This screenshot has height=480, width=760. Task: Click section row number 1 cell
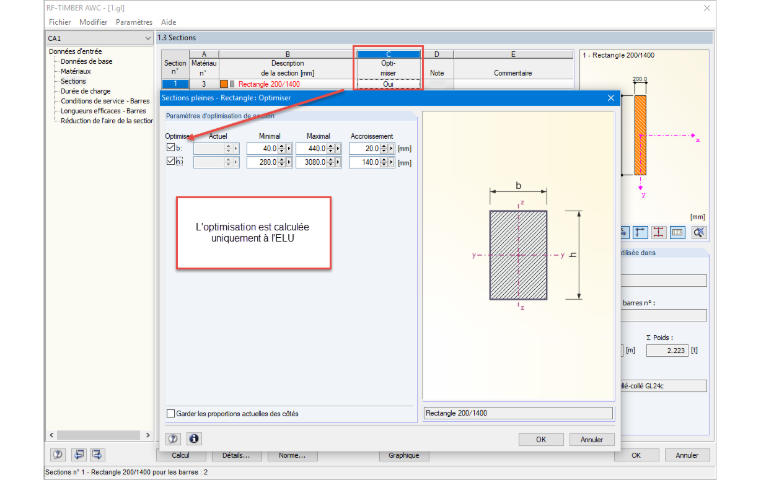click(175, 84)
